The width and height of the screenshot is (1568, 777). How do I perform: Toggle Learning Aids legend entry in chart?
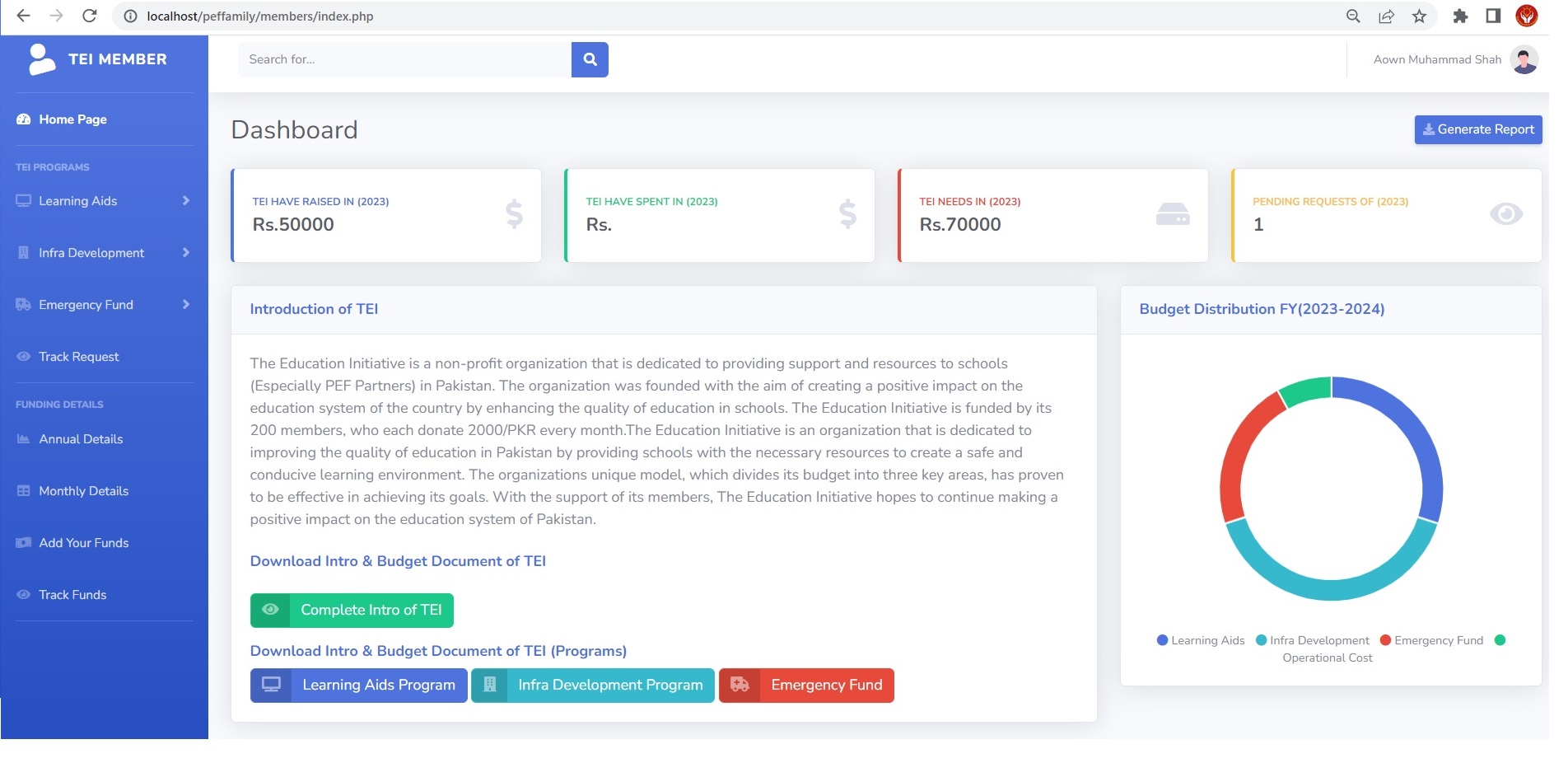tap(1201, 640)
